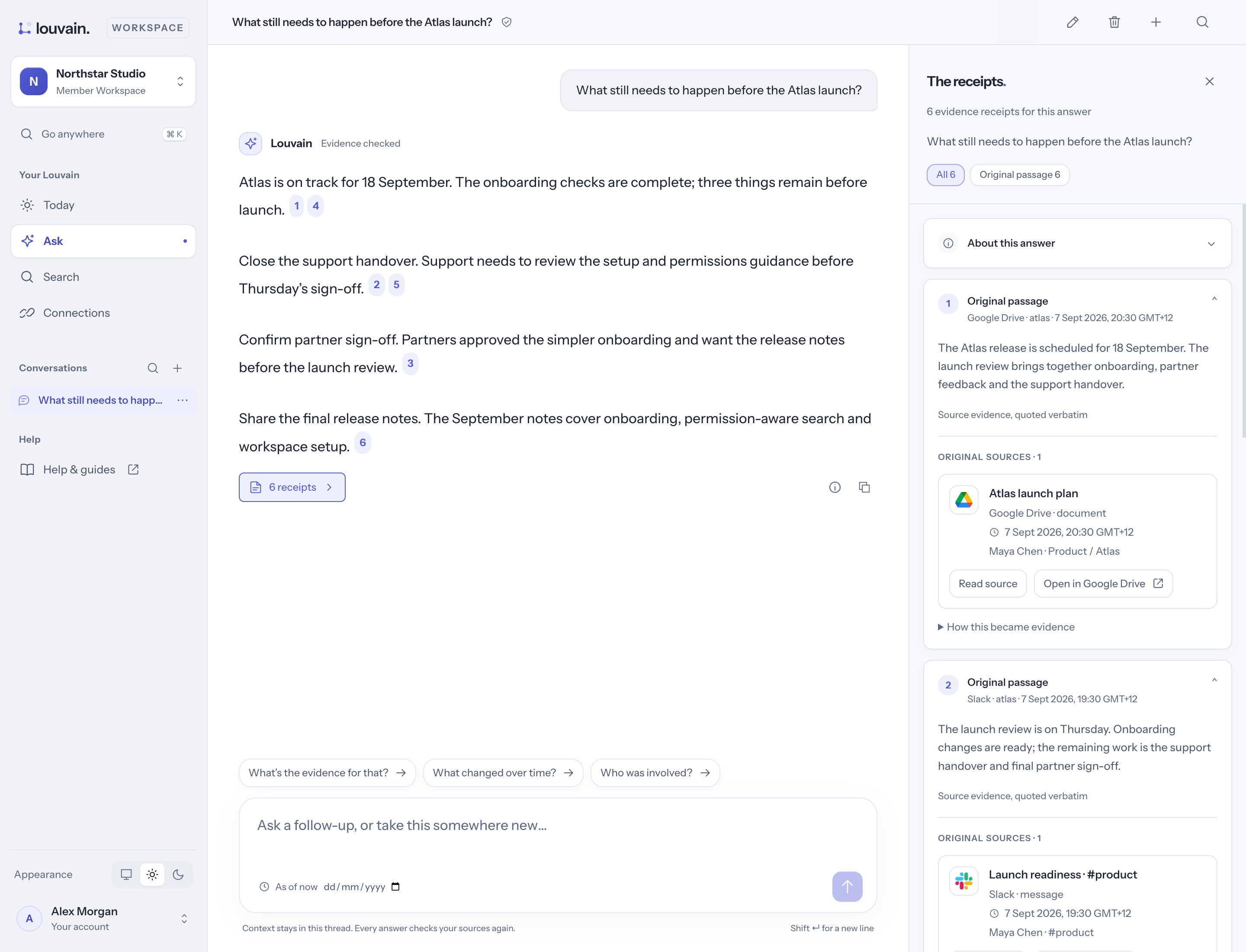Open the calendar date picker icon

tap(395, 886)
